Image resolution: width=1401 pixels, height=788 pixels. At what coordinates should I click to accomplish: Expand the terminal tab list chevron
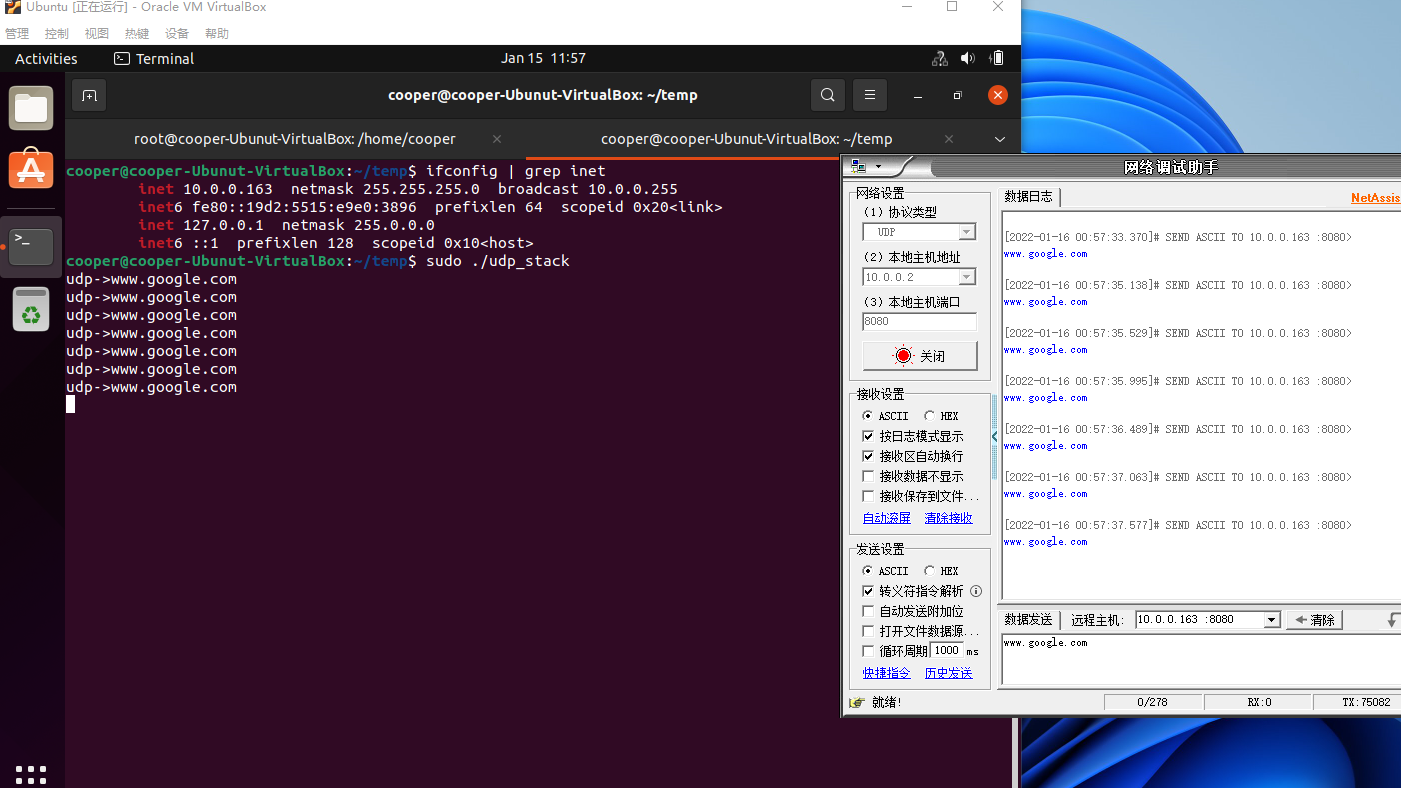(1000, 139)
